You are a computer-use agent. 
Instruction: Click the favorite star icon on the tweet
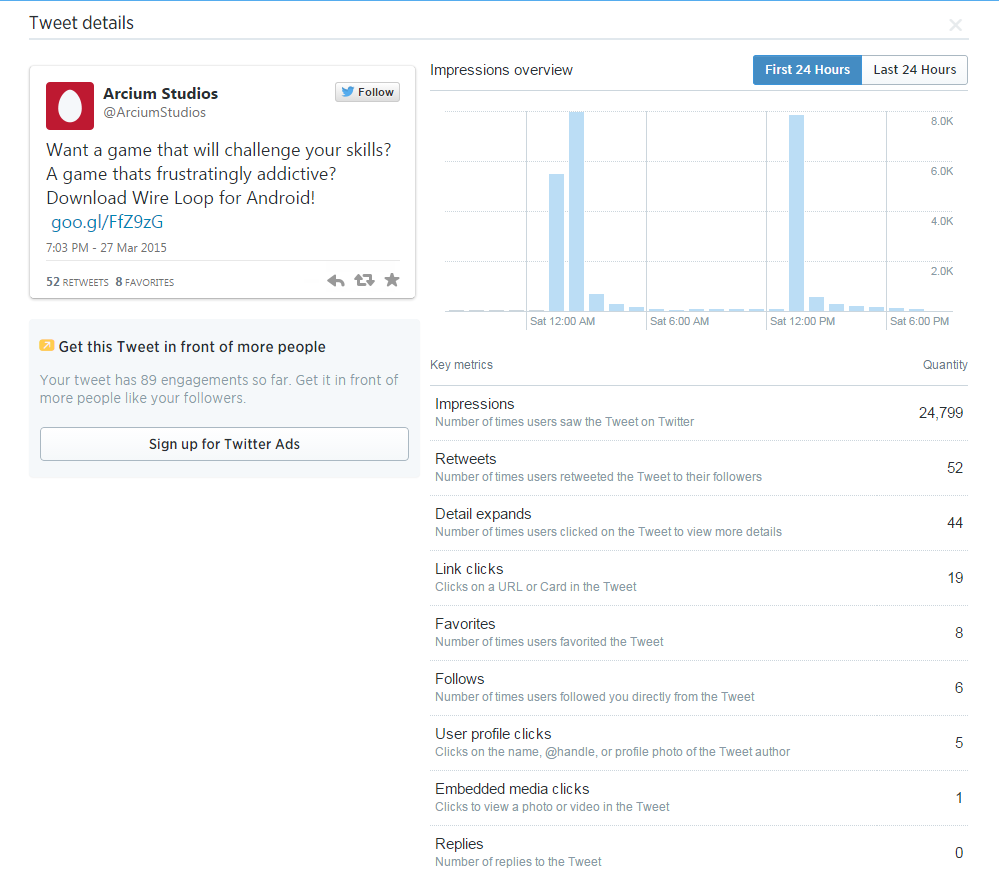392,279
